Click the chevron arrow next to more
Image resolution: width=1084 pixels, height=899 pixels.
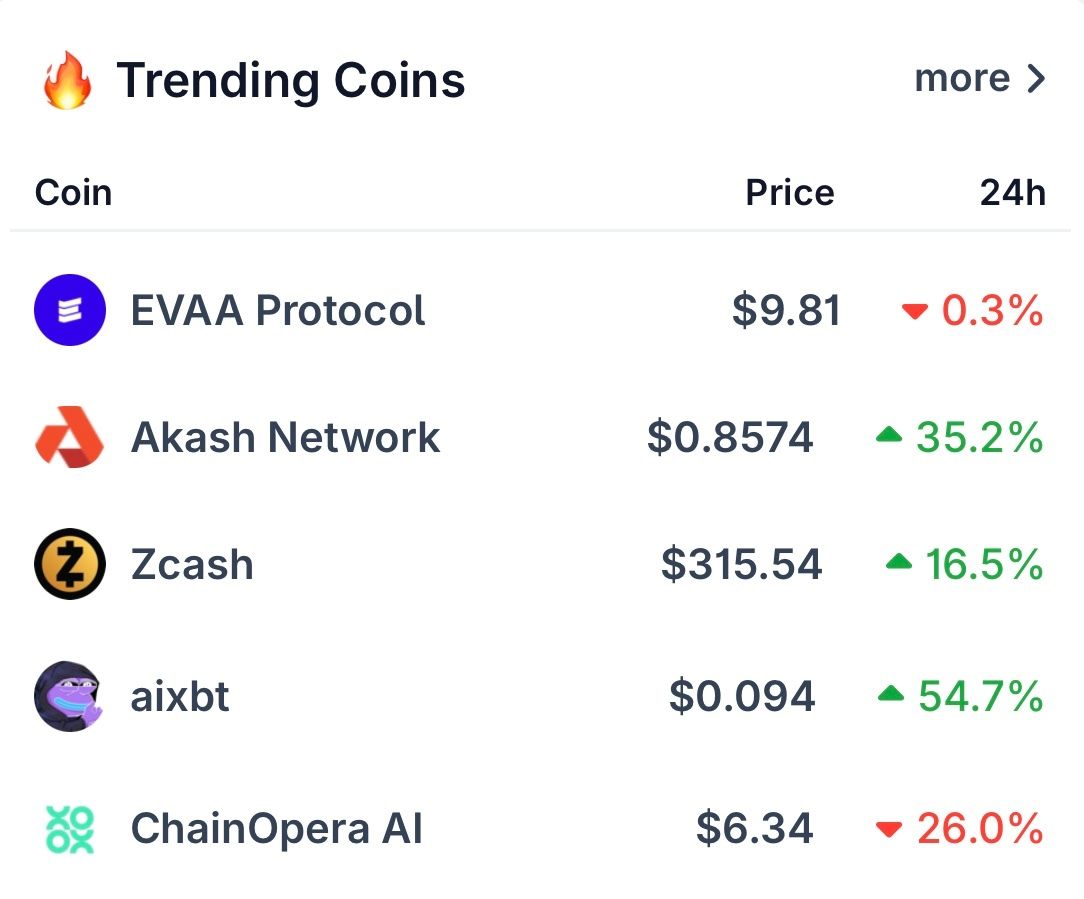(x=1036, y=79)
